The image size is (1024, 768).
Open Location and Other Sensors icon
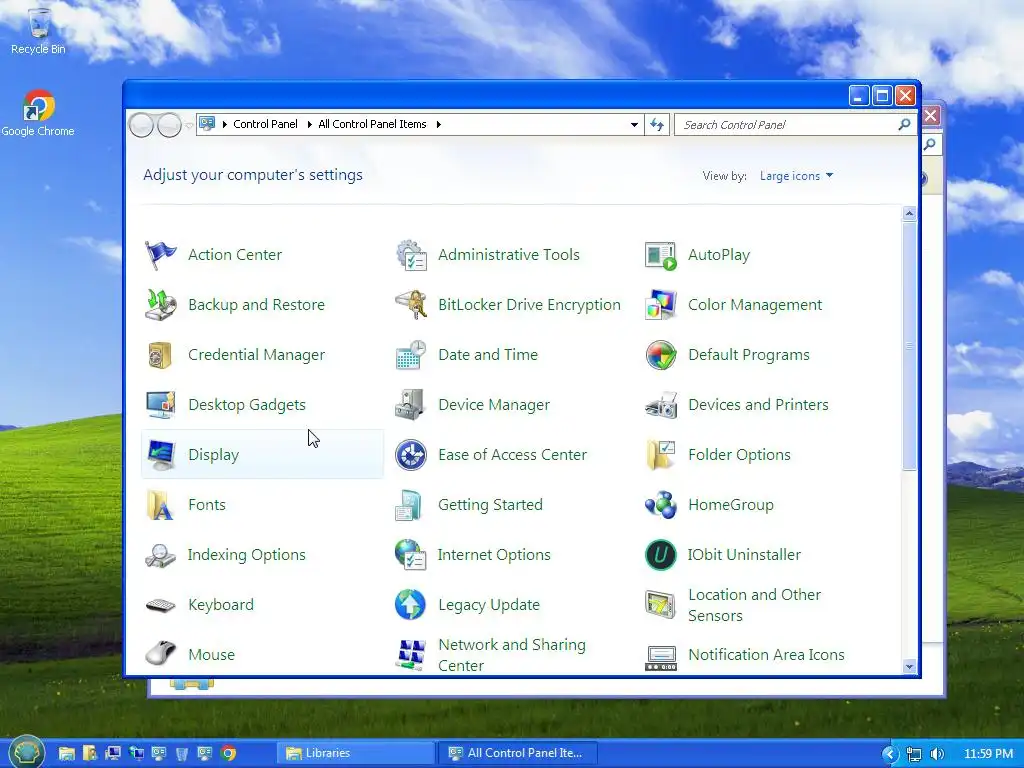[x=661, y=605]
